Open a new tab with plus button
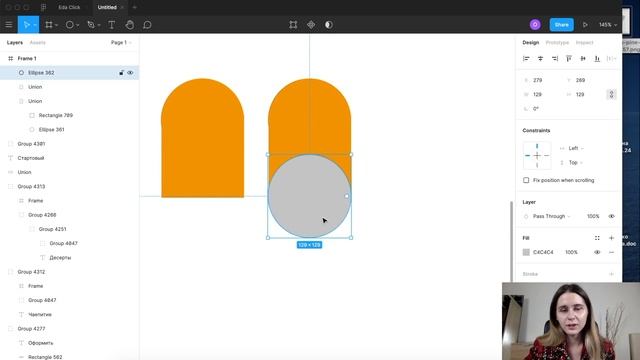Screen dimensions: 640x360 (x=134, y=7)
